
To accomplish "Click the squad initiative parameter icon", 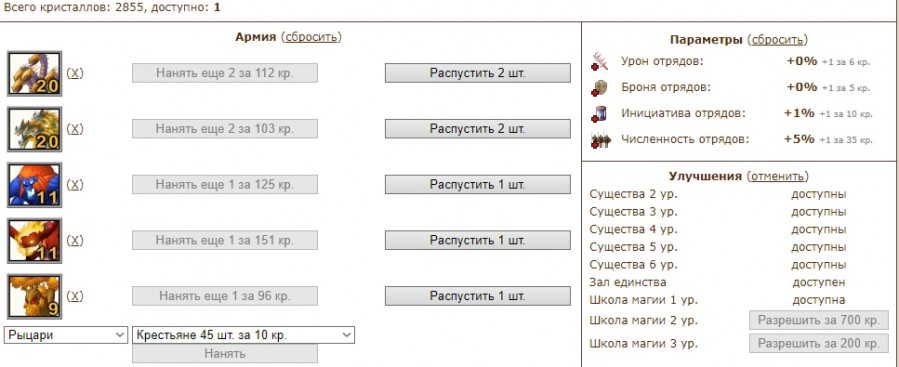I will coord(601,114).
